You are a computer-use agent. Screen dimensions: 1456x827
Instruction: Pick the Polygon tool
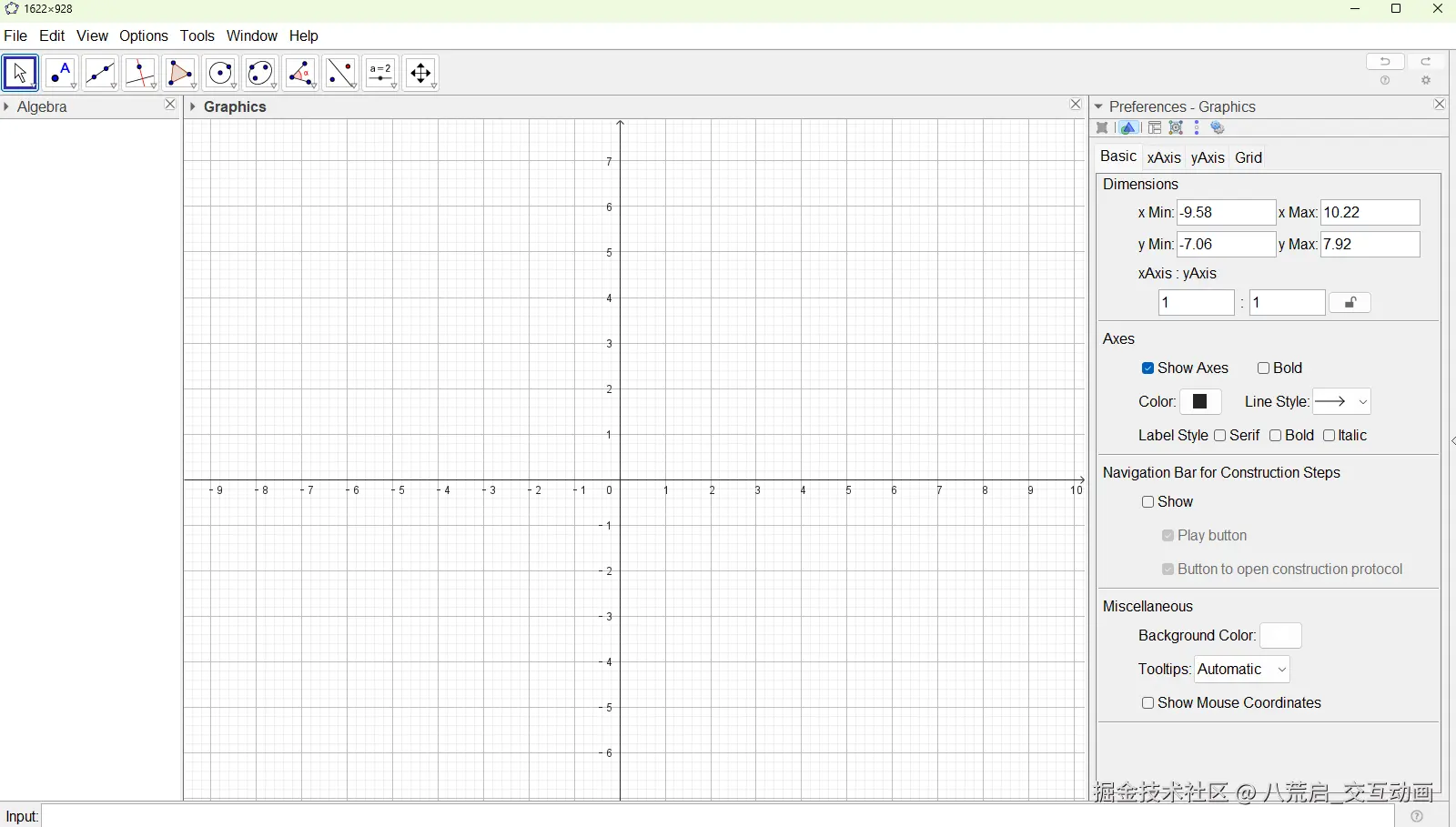pos(180,73)
